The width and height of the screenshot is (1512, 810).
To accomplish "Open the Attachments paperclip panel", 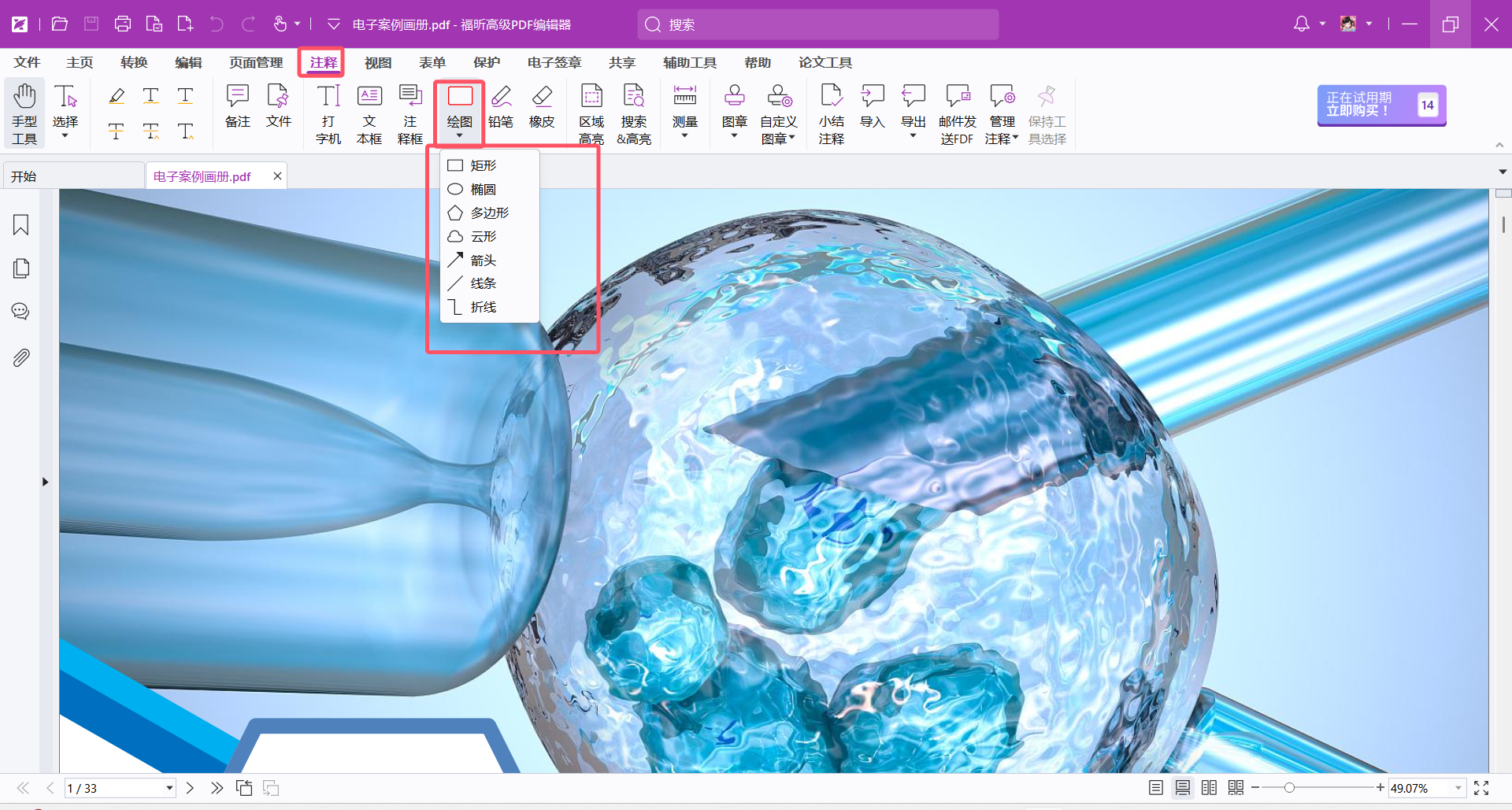I will [21, 358].
